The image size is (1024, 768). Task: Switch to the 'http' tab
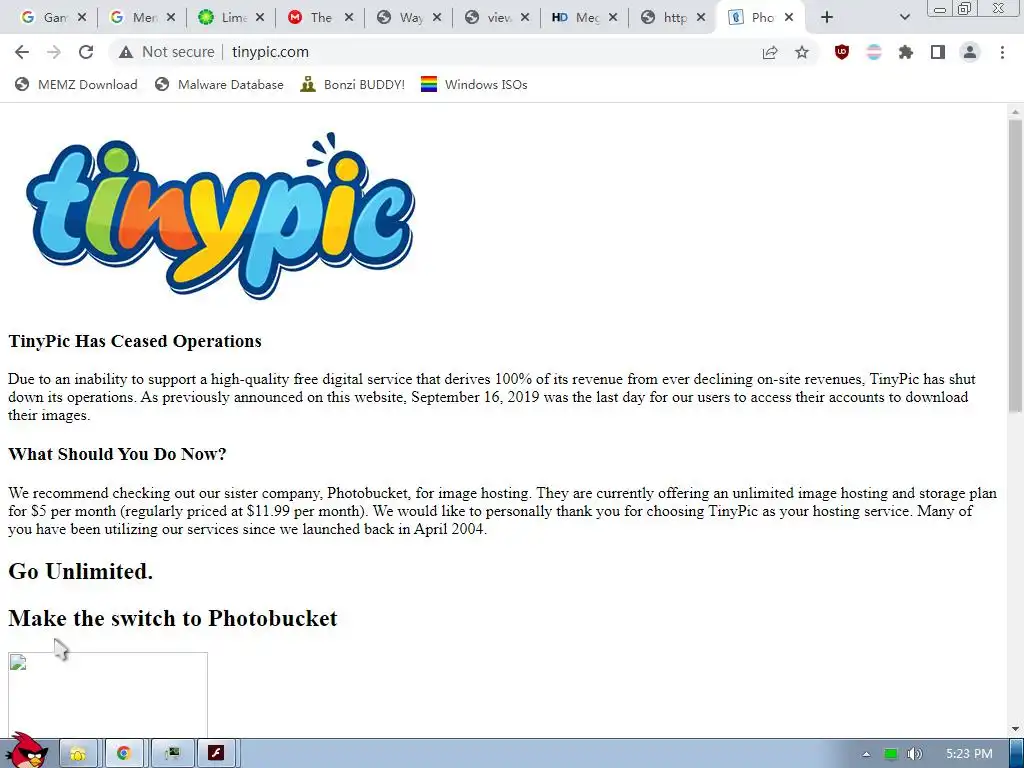tap(666, 18)
